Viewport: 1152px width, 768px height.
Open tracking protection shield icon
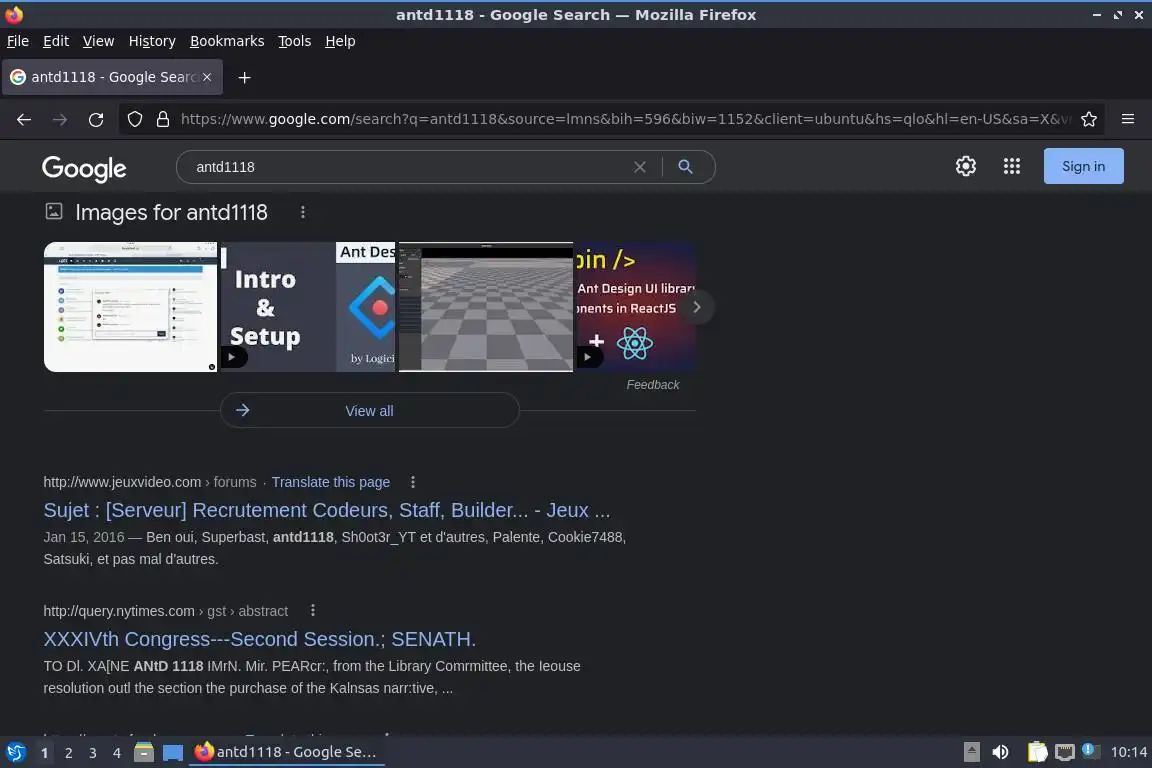point(134,119)
